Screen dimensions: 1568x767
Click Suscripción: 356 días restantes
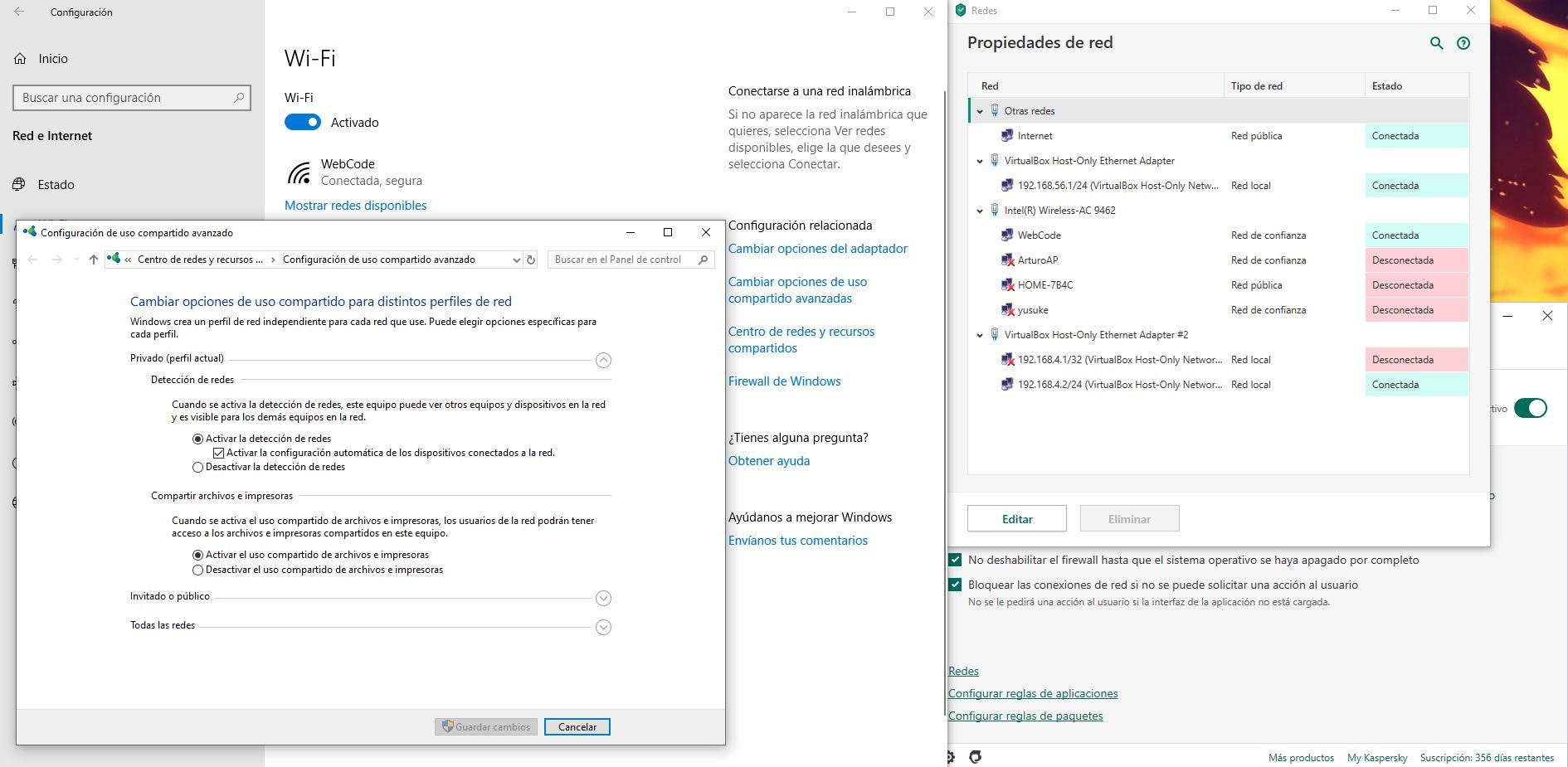(x=1487, y=758)
